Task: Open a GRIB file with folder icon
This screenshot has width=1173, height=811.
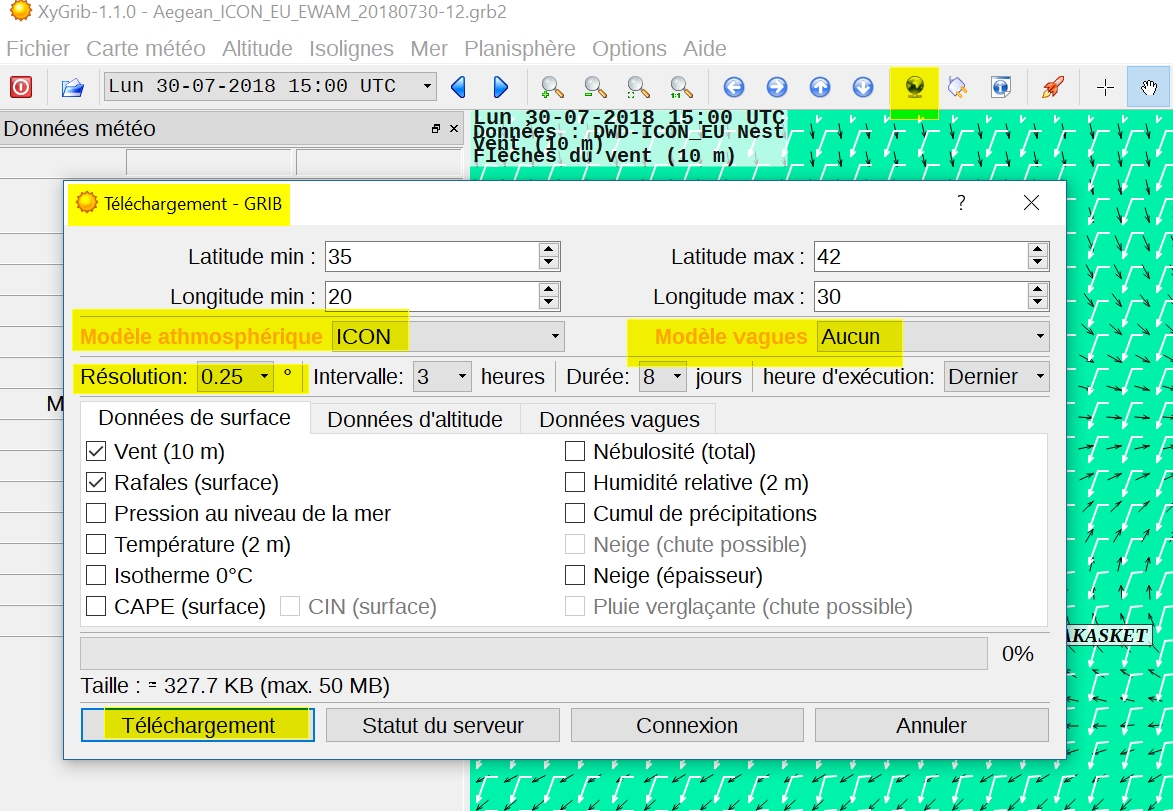Action: point(73,87)
